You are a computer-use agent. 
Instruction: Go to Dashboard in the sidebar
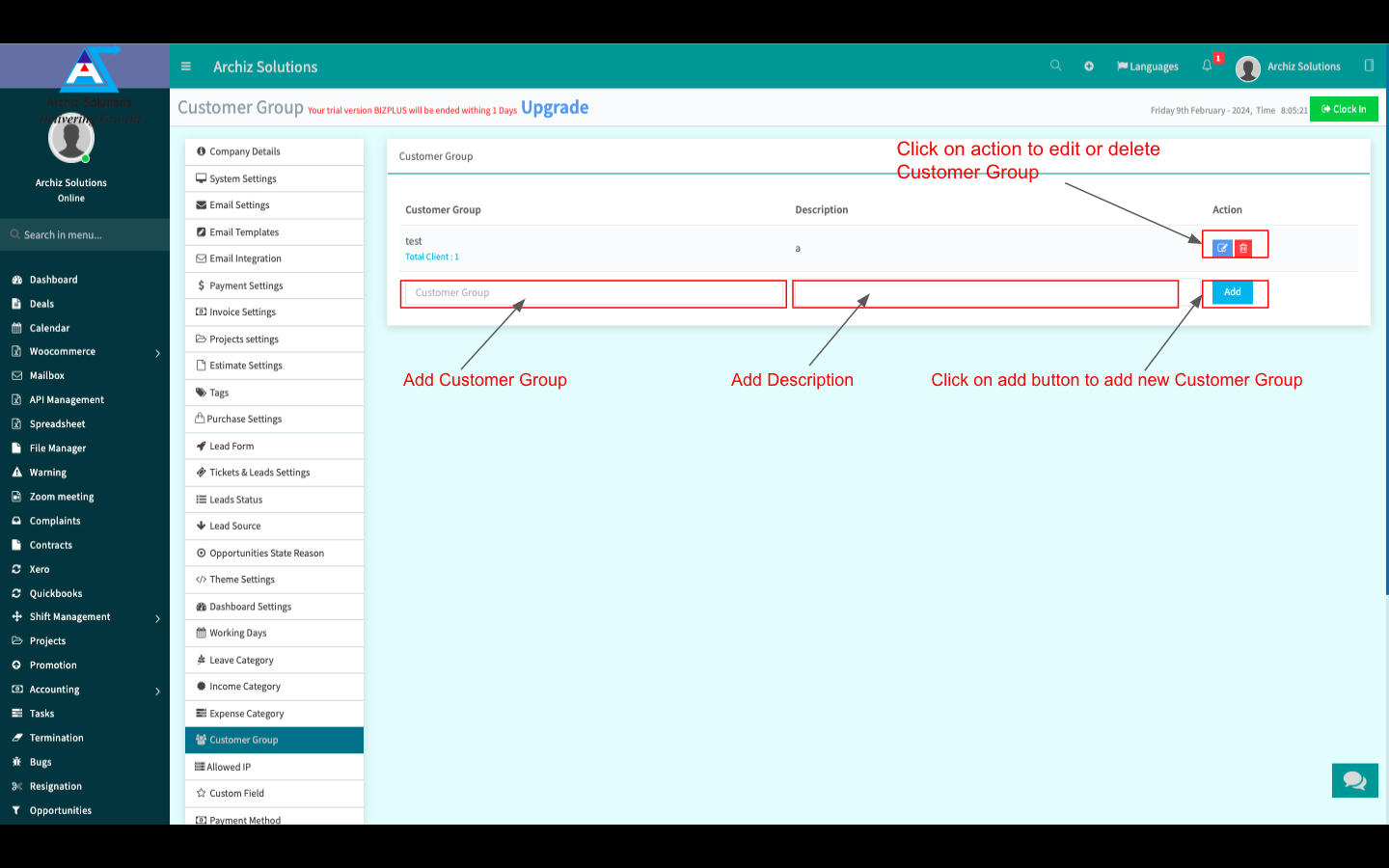coord(53,280)
